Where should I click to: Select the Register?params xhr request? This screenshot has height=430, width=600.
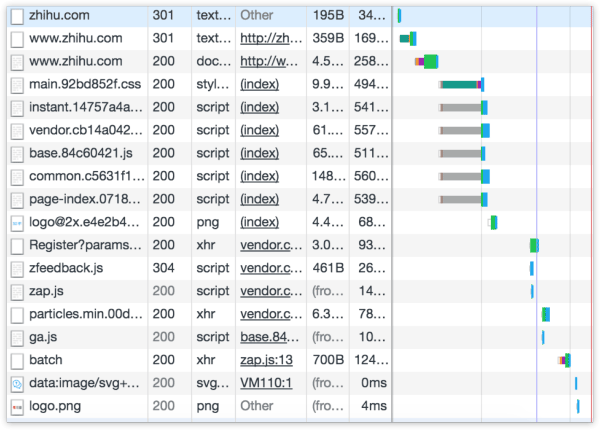pos(85,245)
